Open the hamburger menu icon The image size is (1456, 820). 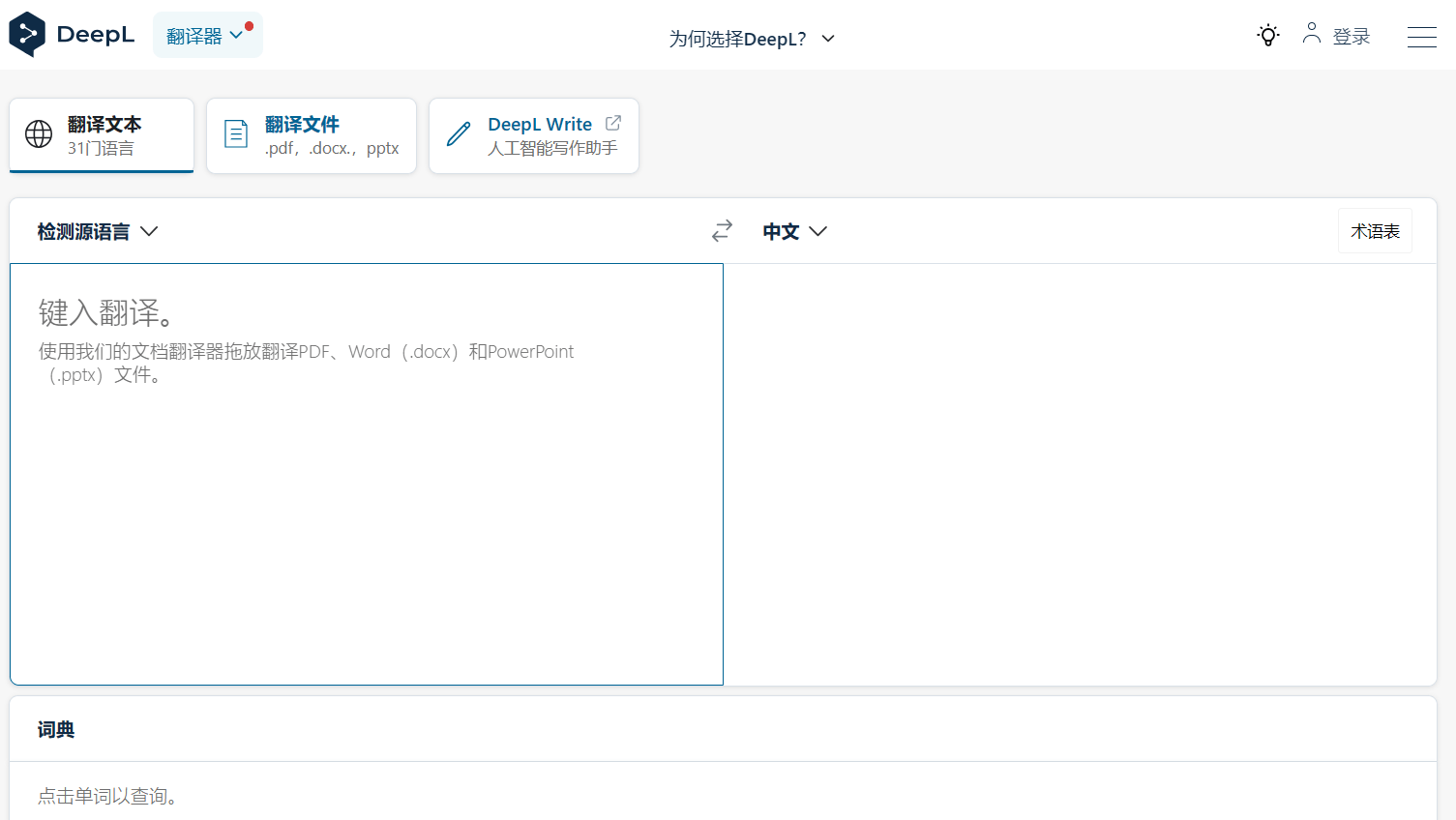1421,37
